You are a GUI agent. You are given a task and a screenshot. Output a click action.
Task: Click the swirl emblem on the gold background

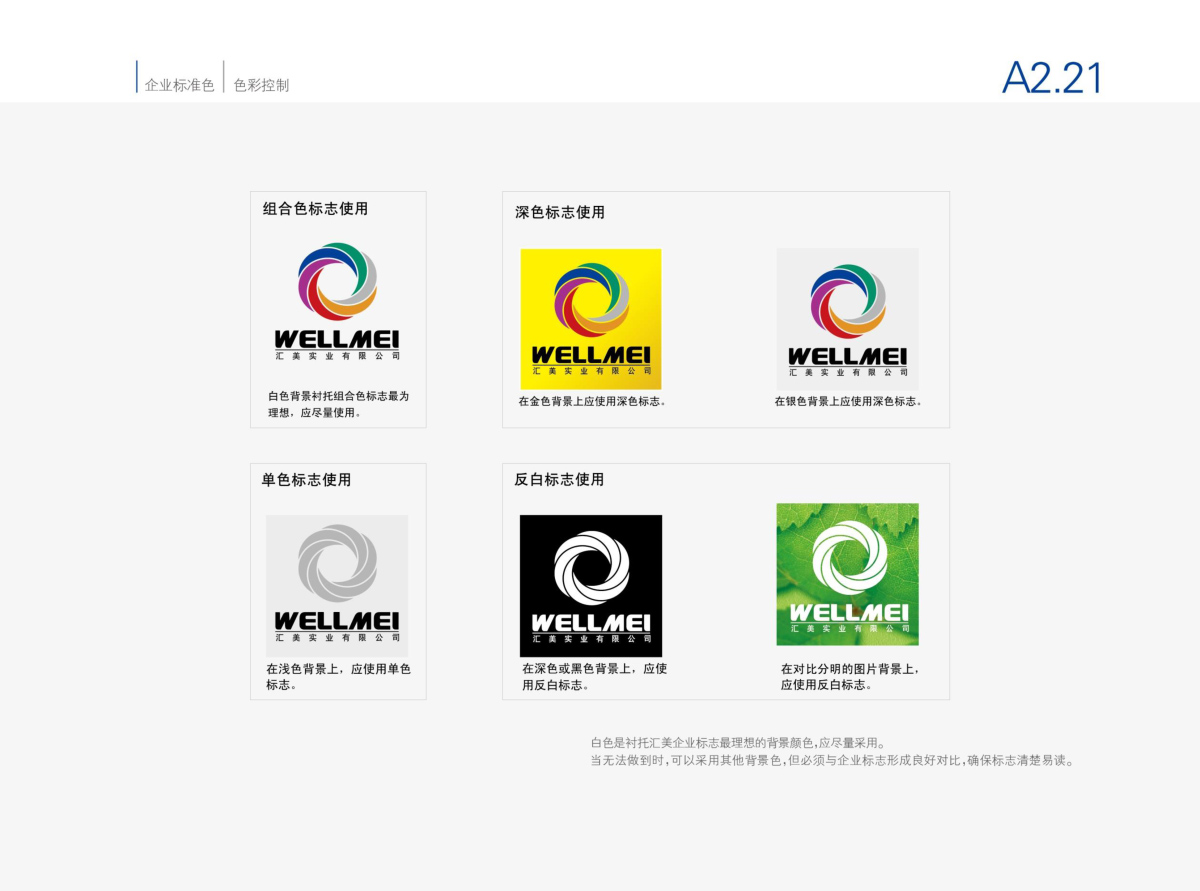591,298
